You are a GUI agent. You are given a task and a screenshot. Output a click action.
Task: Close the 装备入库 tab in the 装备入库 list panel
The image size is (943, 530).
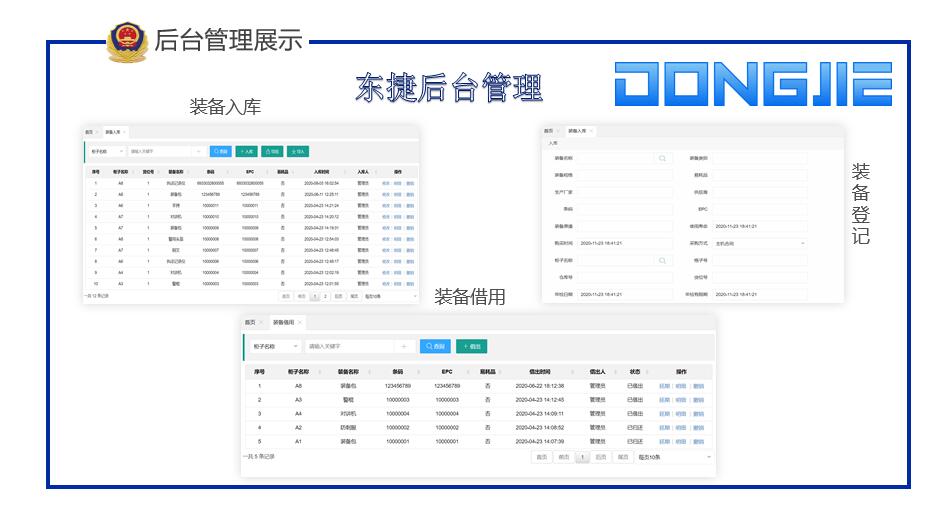tap(124, 132)
